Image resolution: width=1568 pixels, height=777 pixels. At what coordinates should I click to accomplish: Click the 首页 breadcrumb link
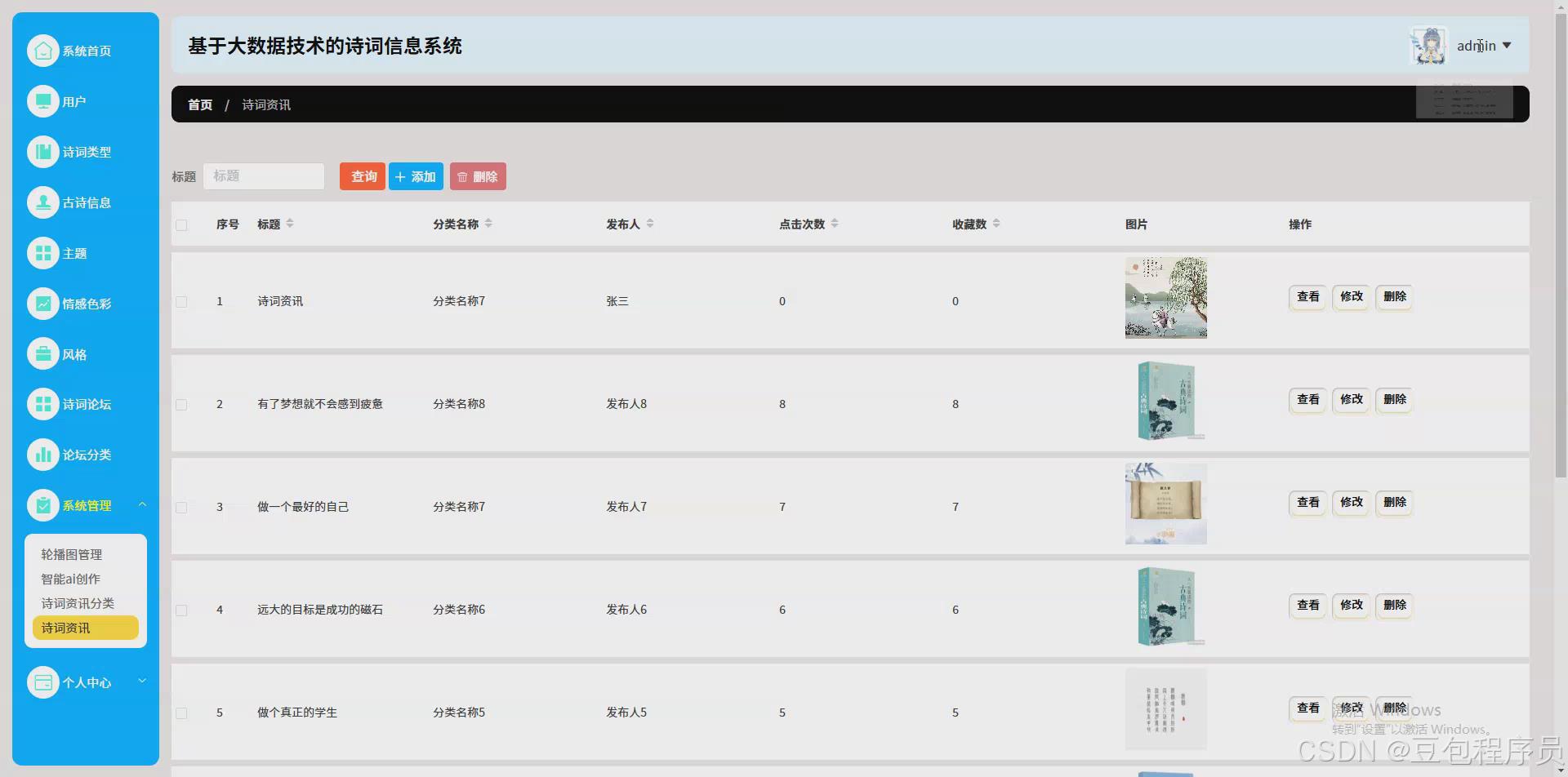click(x=200, y=104)
